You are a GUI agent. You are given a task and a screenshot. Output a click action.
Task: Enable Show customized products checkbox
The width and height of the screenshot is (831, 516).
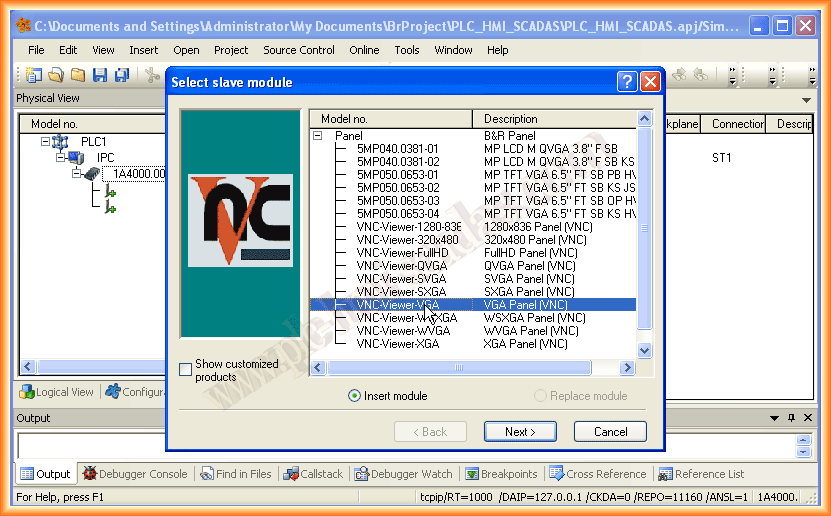point(186,370)
